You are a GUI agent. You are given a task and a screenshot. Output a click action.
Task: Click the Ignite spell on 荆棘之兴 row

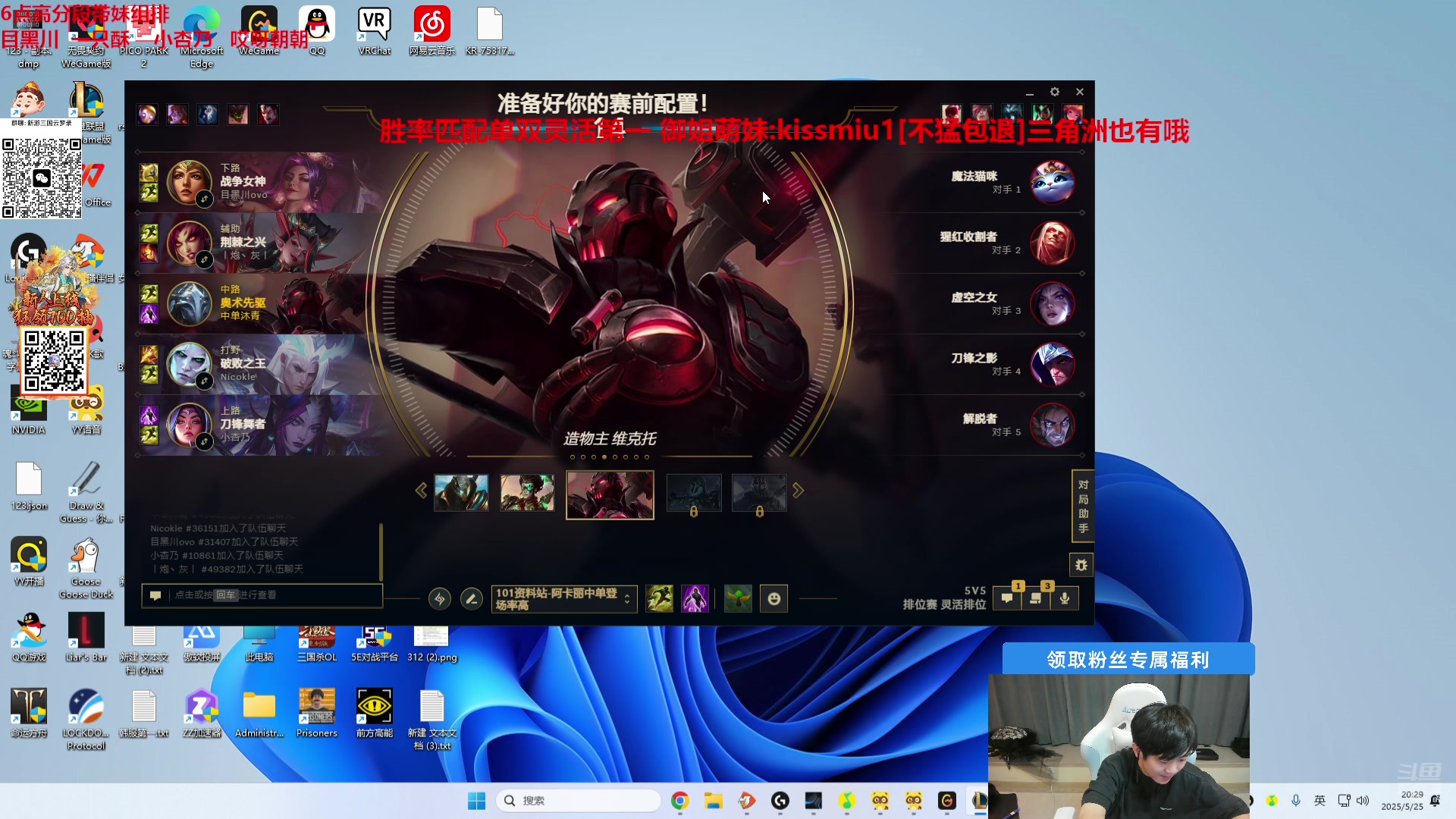pos(149,253)
